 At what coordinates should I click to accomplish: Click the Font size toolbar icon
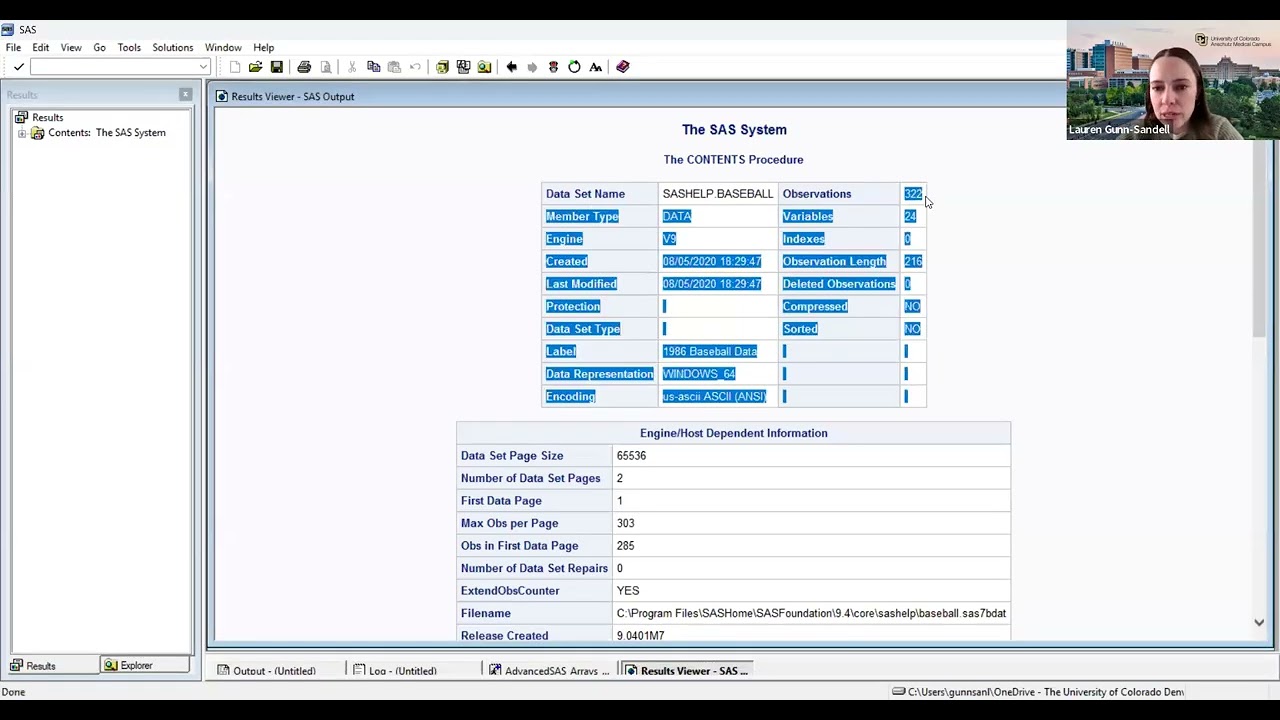point(595,67)
